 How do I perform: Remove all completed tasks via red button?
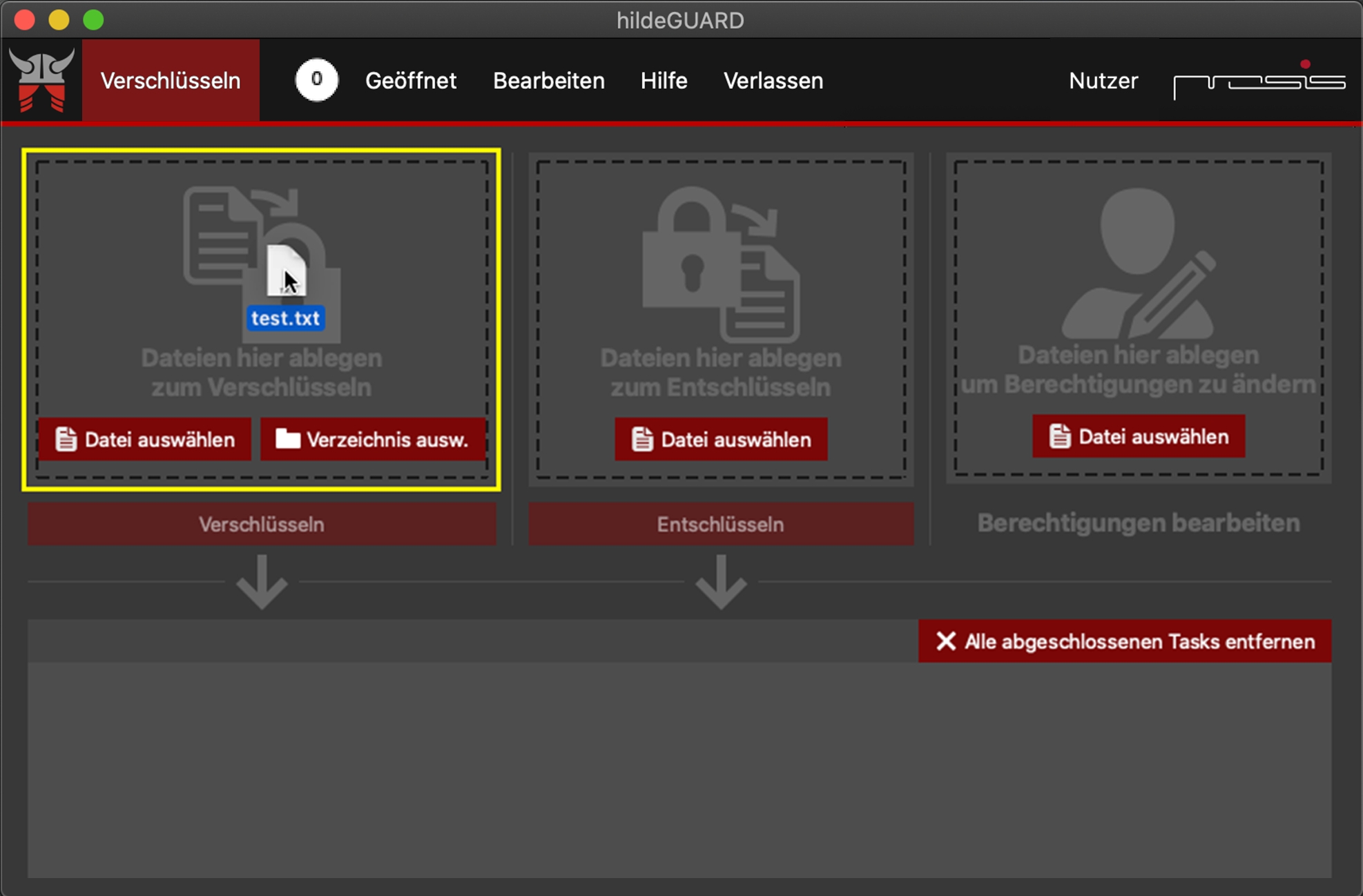(1124, 641)
